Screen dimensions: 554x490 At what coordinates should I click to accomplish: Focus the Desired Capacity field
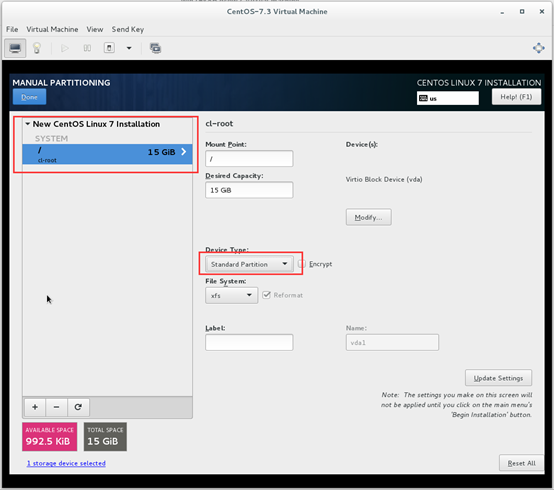point(249,190)
